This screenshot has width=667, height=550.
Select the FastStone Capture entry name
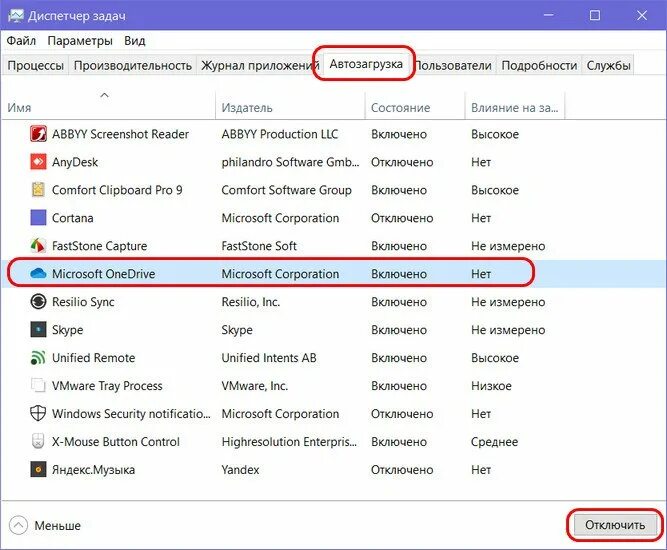coord(100,246)
